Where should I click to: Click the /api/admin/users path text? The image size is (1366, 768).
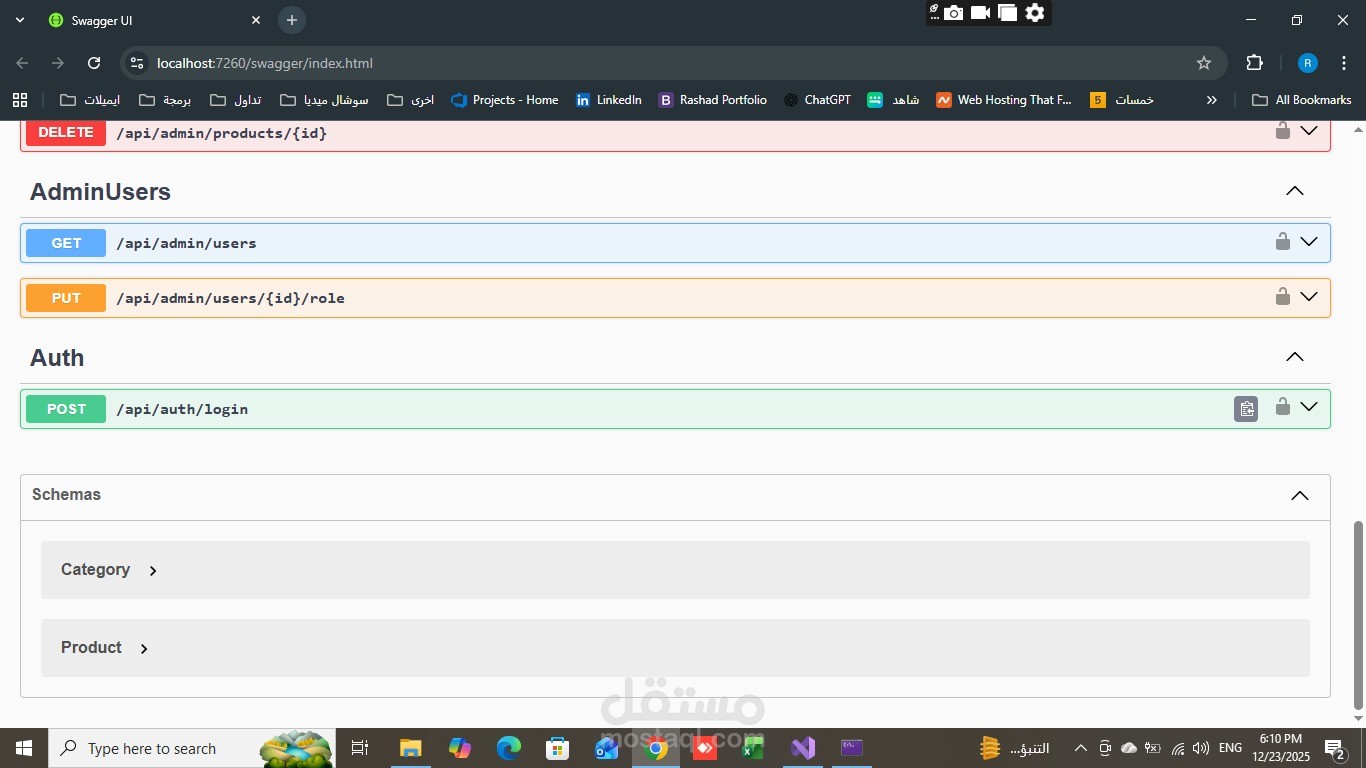187,243
